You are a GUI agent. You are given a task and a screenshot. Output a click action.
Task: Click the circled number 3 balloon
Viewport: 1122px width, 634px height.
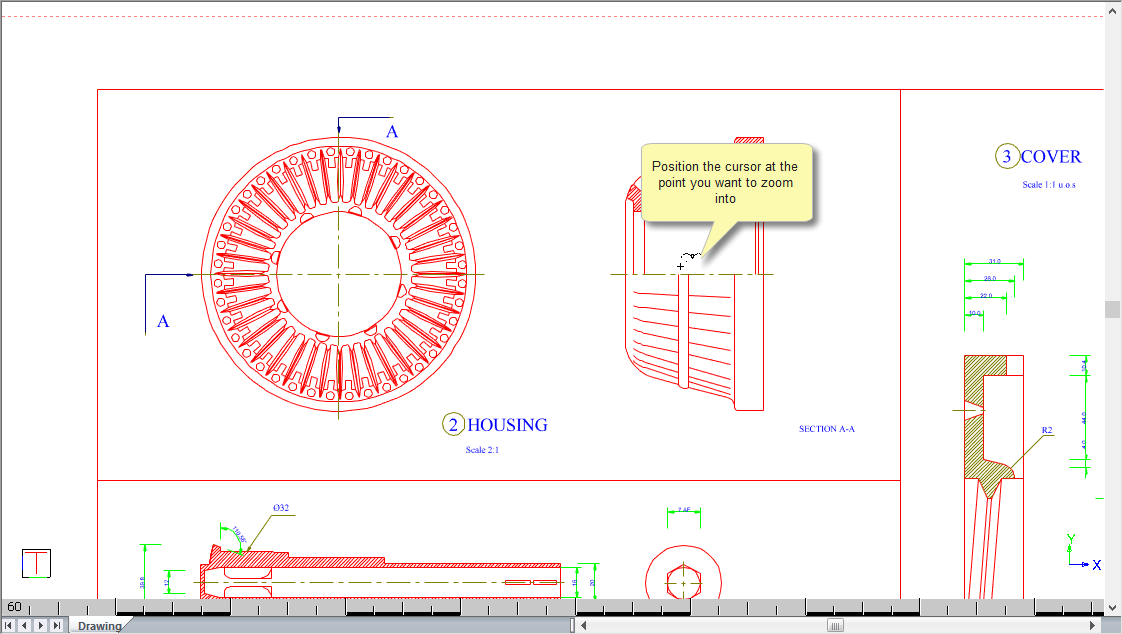point(1006,157)
